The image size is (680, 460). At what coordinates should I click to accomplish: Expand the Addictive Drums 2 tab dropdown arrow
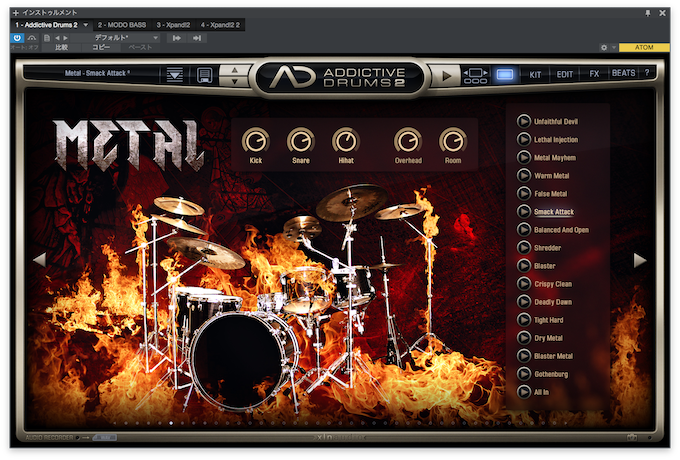(x=85, y=25)
